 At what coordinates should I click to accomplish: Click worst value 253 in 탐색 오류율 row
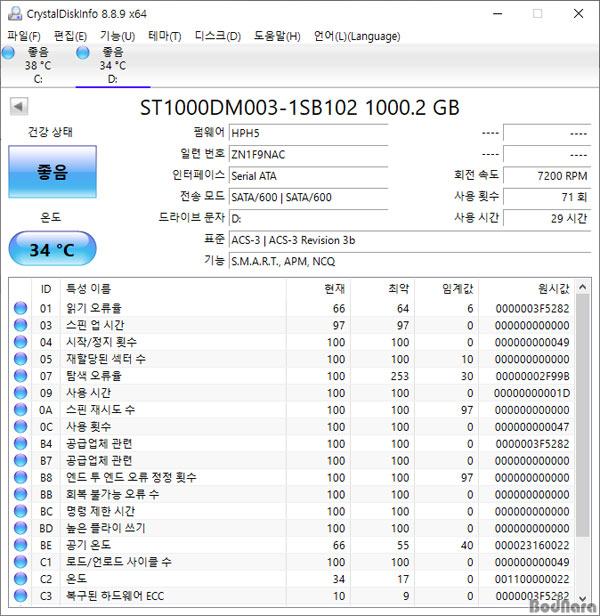click(400, 376)
